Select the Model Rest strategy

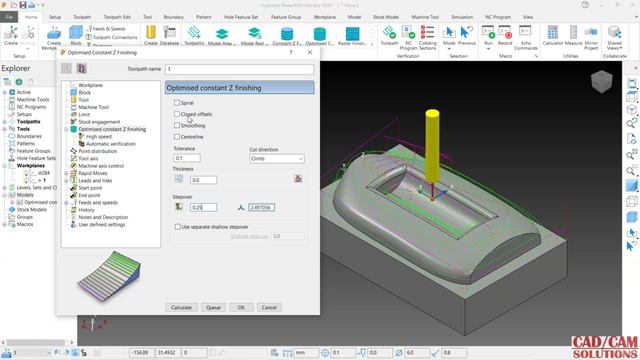[x=254, y=36]
